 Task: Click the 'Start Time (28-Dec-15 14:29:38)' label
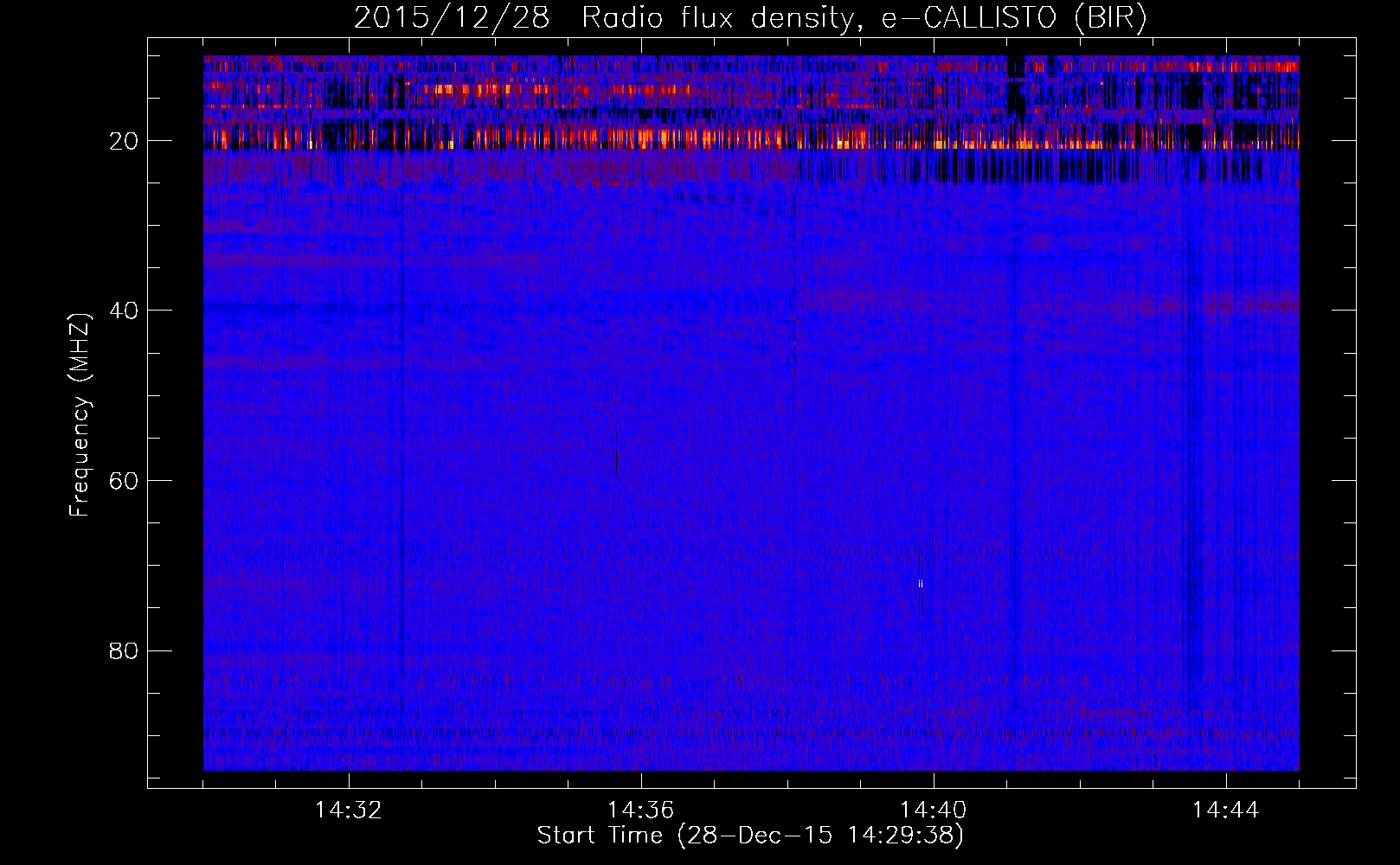pos(750,836)
